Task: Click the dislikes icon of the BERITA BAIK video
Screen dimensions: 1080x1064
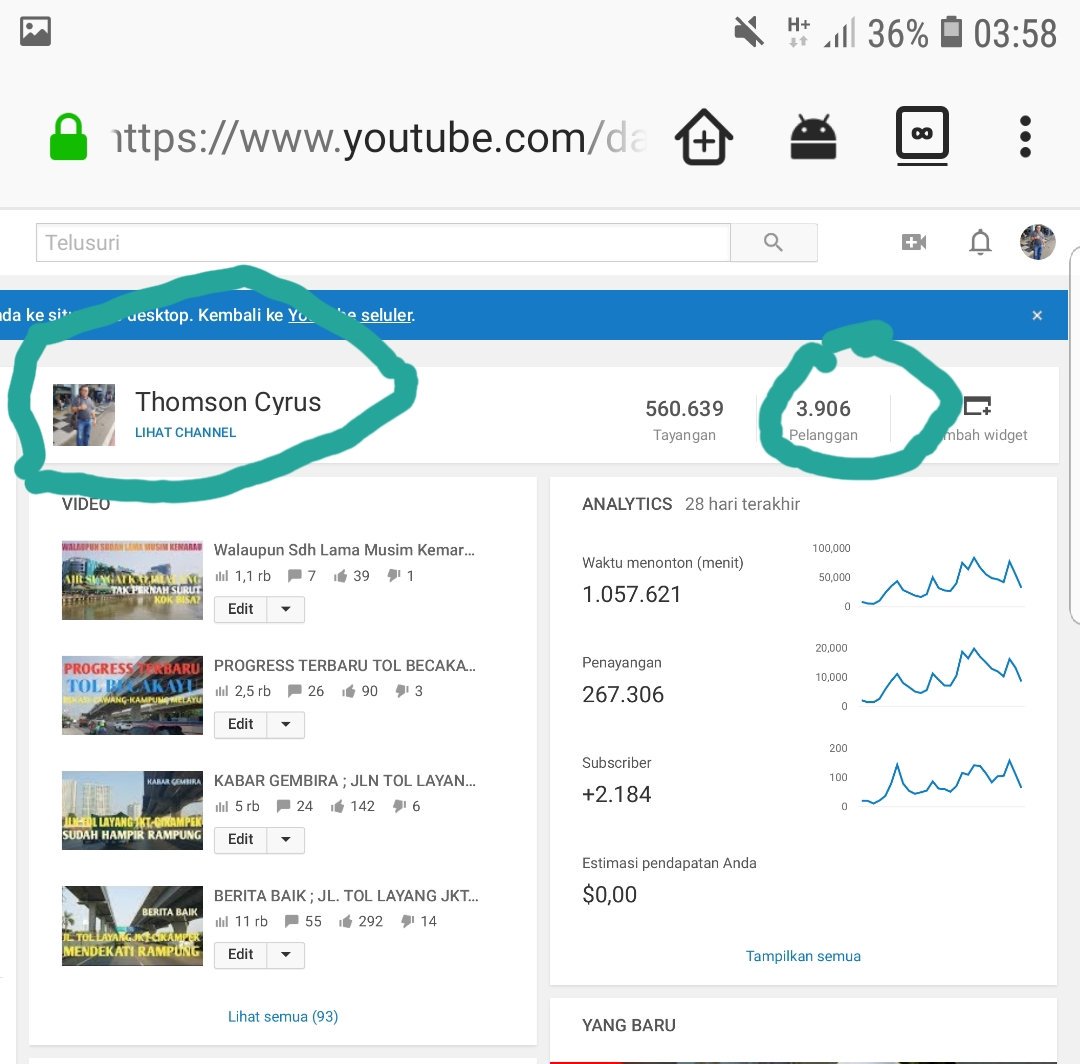Action: 408,921
